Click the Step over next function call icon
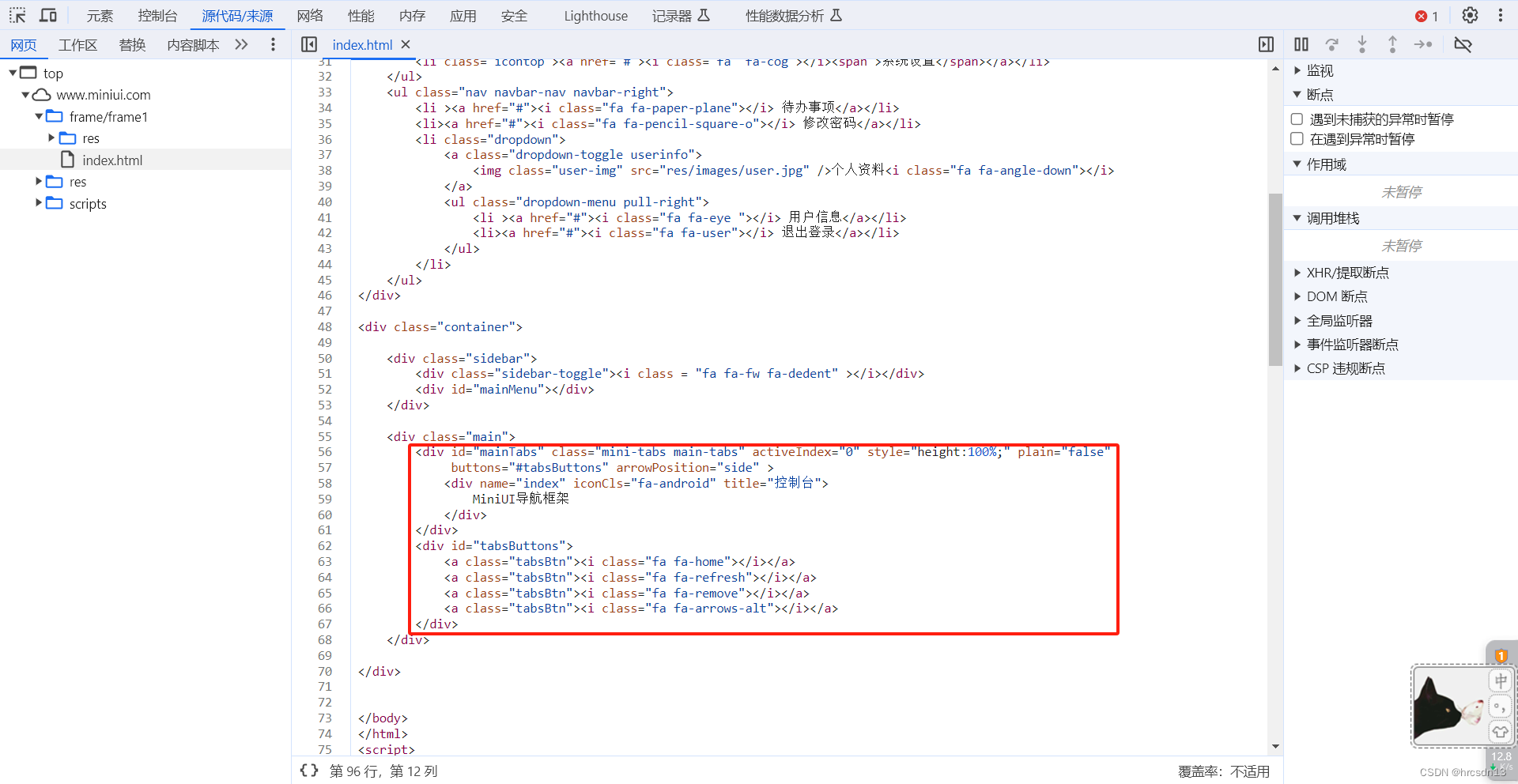1518x784 pixels. (x=1332, y=44)
